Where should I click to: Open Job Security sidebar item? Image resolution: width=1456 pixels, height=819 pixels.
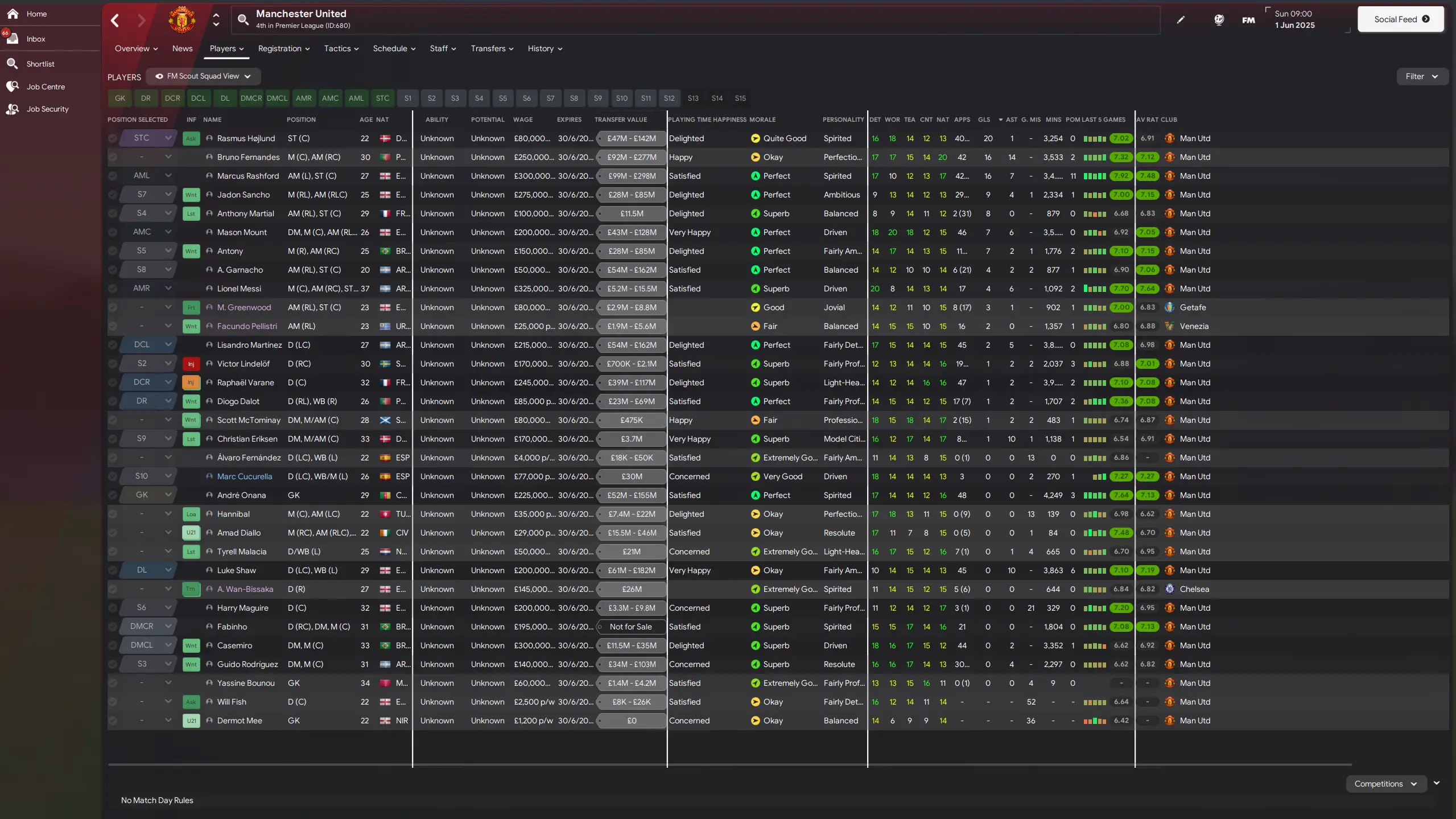coord(47,109)
